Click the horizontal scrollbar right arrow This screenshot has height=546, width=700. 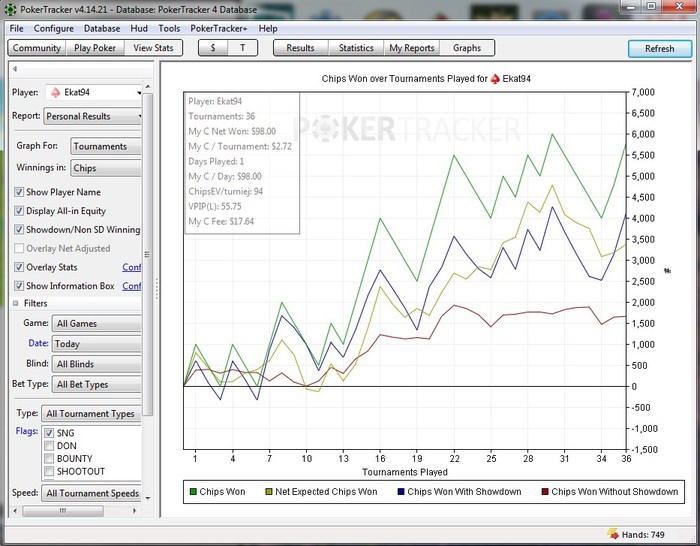click(x=134, y=510)
